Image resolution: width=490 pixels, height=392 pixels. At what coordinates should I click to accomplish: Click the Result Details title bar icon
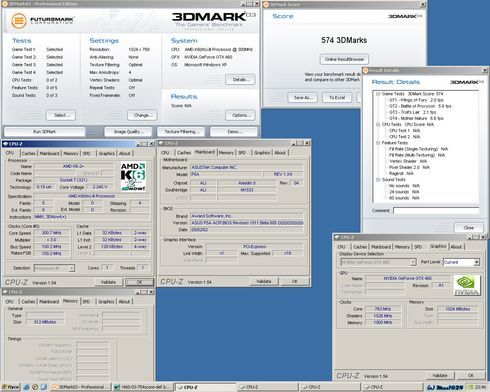[x=365, y=70]
